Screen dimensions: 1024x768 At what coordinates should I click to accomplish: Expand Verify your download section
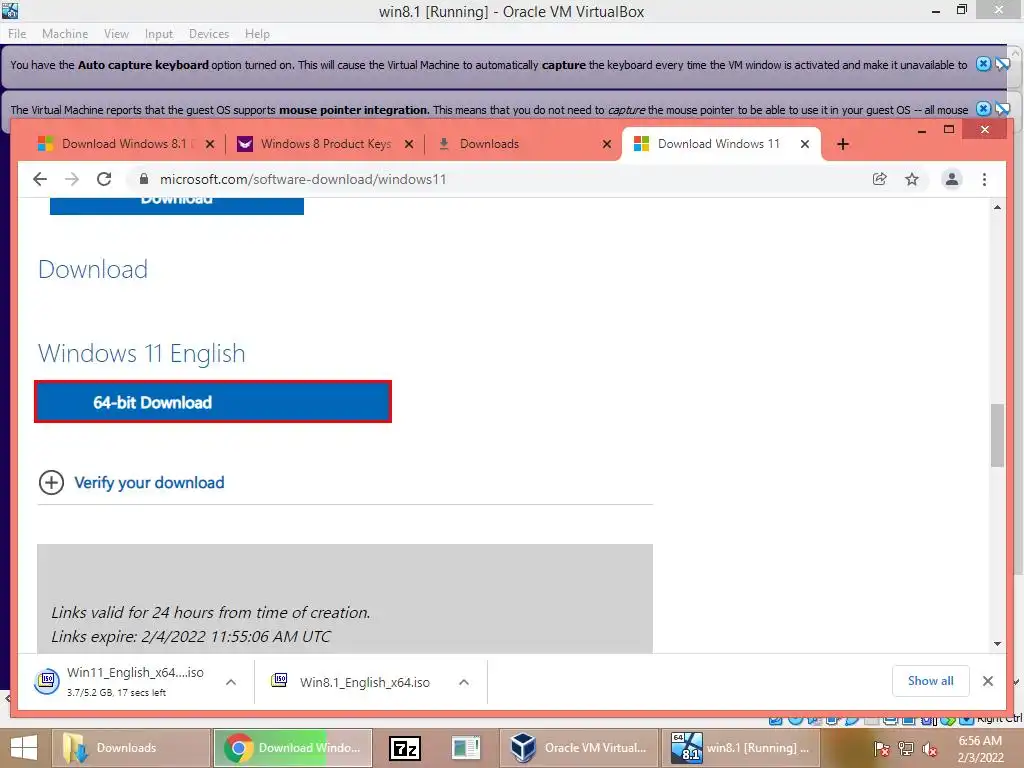pyautogui.click(x=52, y=483)
